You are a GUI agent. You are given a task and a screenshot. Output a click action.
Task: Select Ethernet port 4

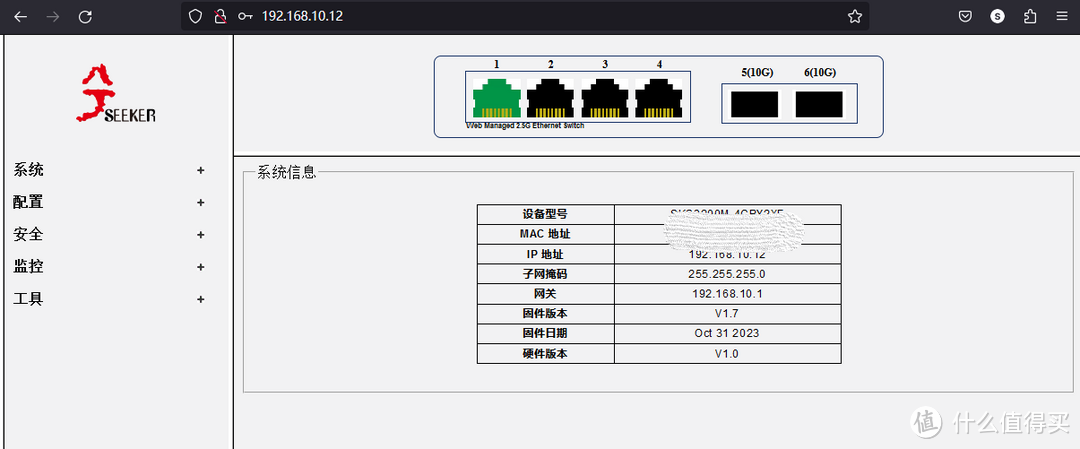tap(658, 98)
